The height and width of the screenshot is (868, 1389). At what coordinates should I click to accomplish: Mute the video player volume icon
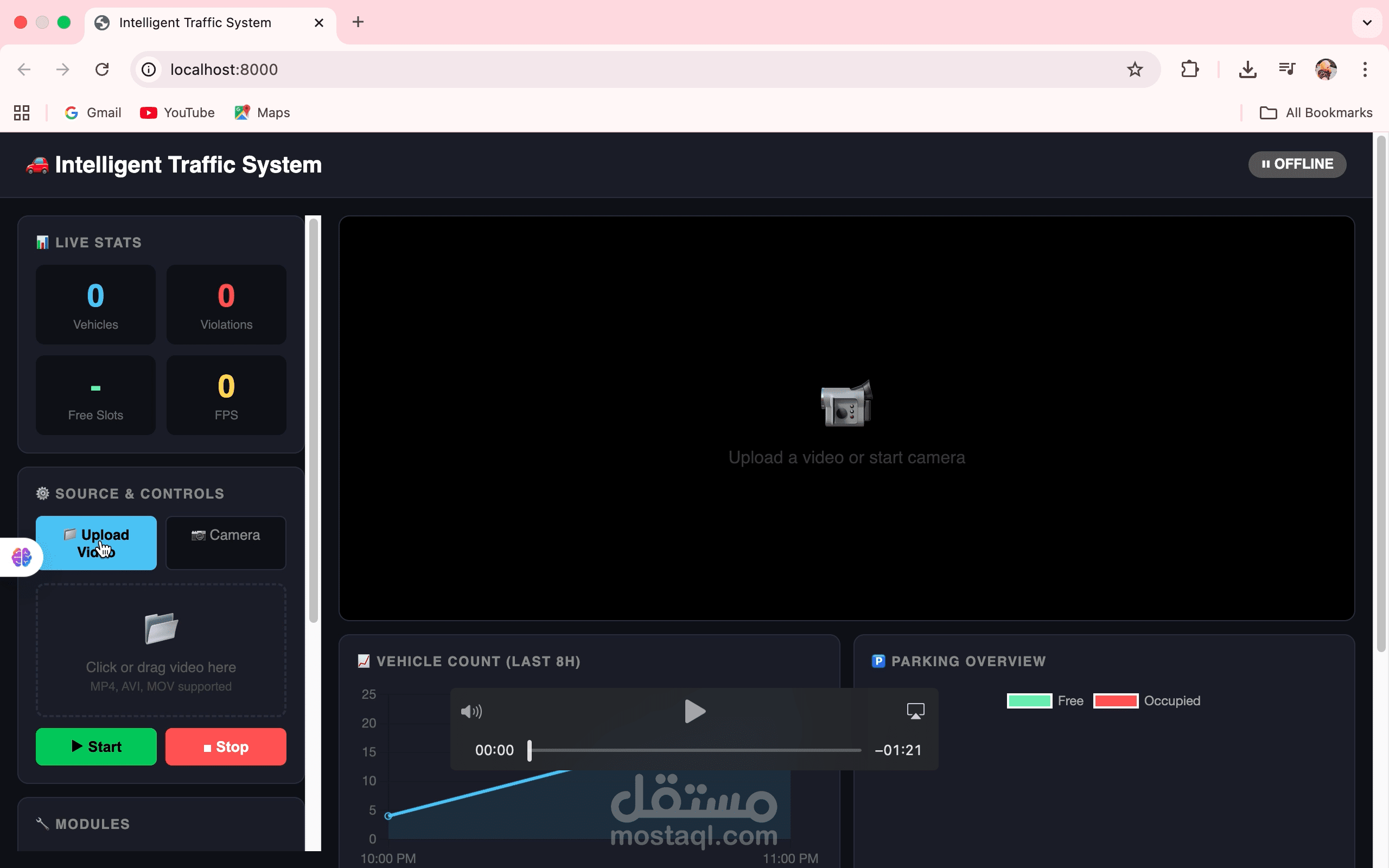(471, 712)
